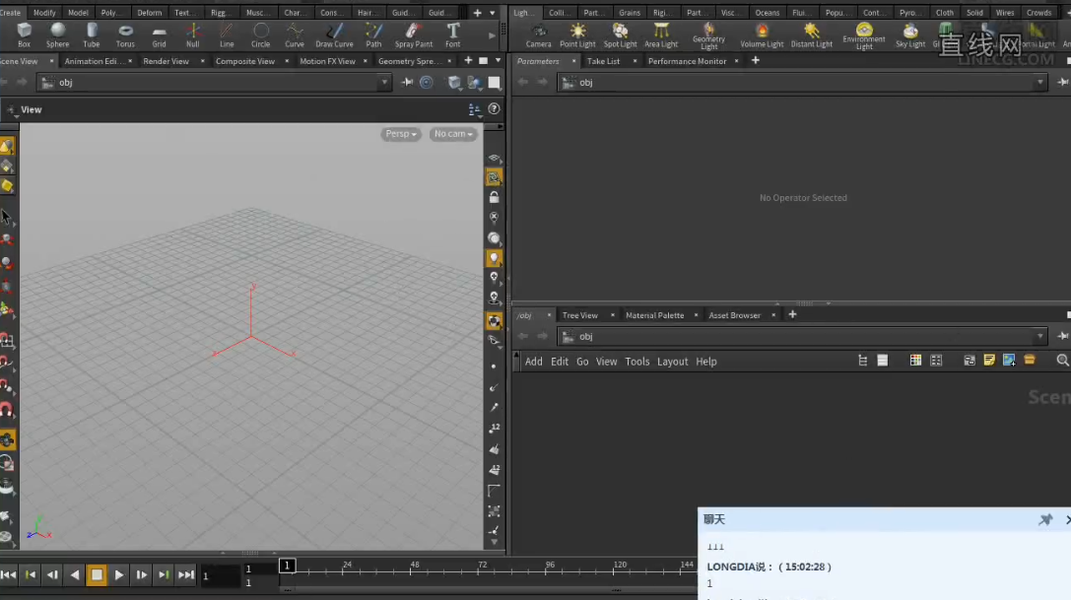Toggle the viewport headlight bulb

pyautogui.click(x=494, y=258)
